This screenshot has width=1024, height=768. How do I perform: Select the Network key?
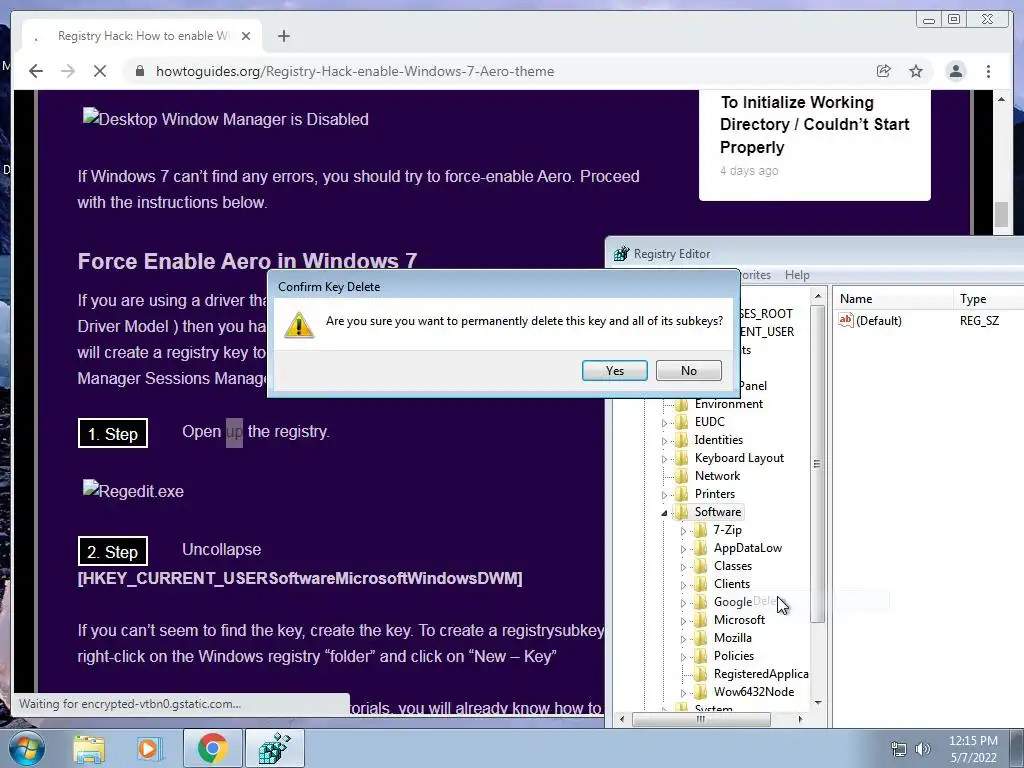pos(717,475)
